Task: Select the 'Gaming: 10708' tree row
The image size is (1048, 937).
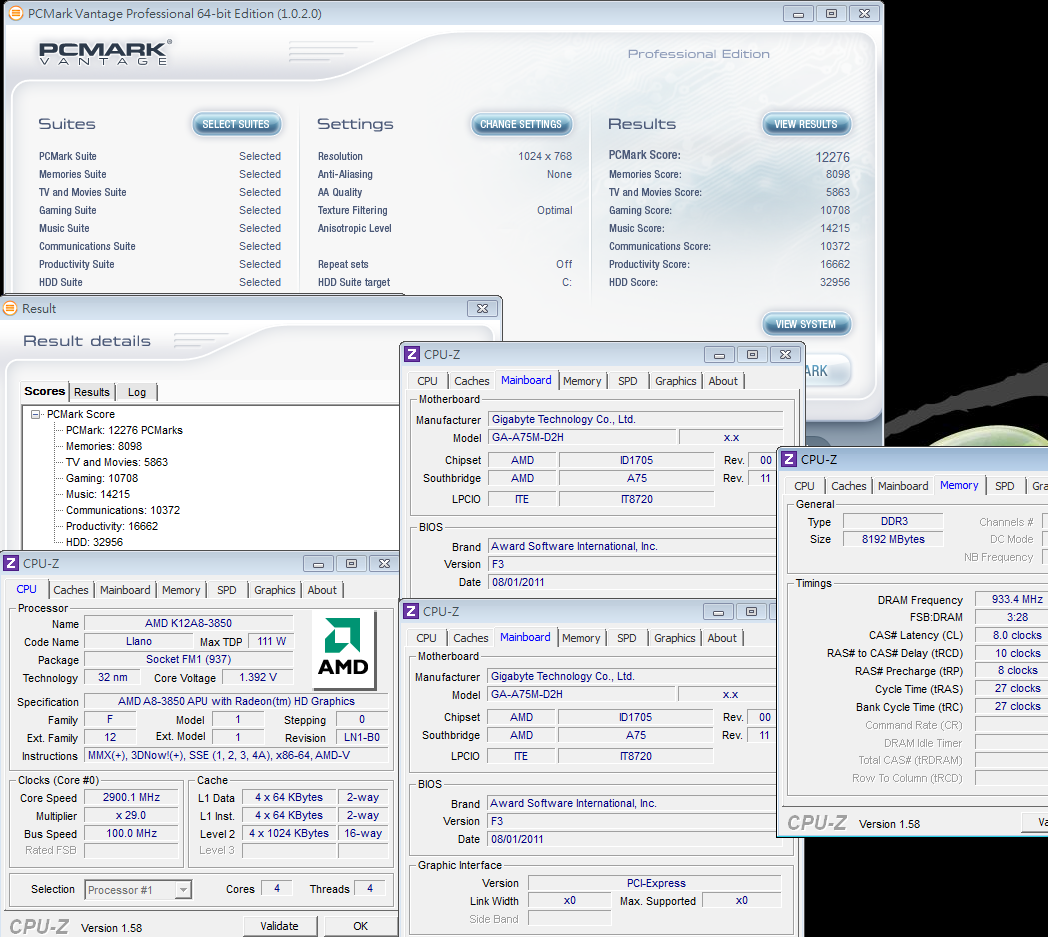Action: (x=102, y=479)
